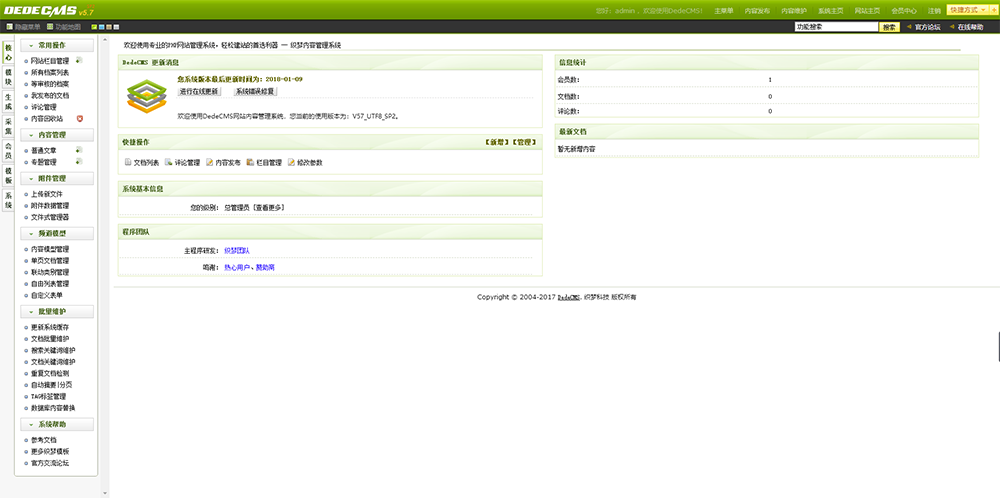Viewport: 1000px width, 498px height.
Task: Click the add icon next to 网站栏目管理
Action: coord(79,61)
